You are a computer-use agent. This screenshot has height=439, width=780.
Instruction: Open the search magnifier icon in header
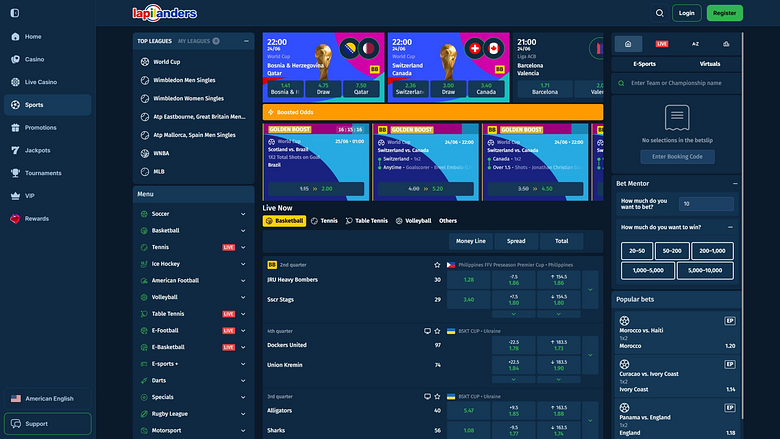pyautogui.click(x=660, y=13)
